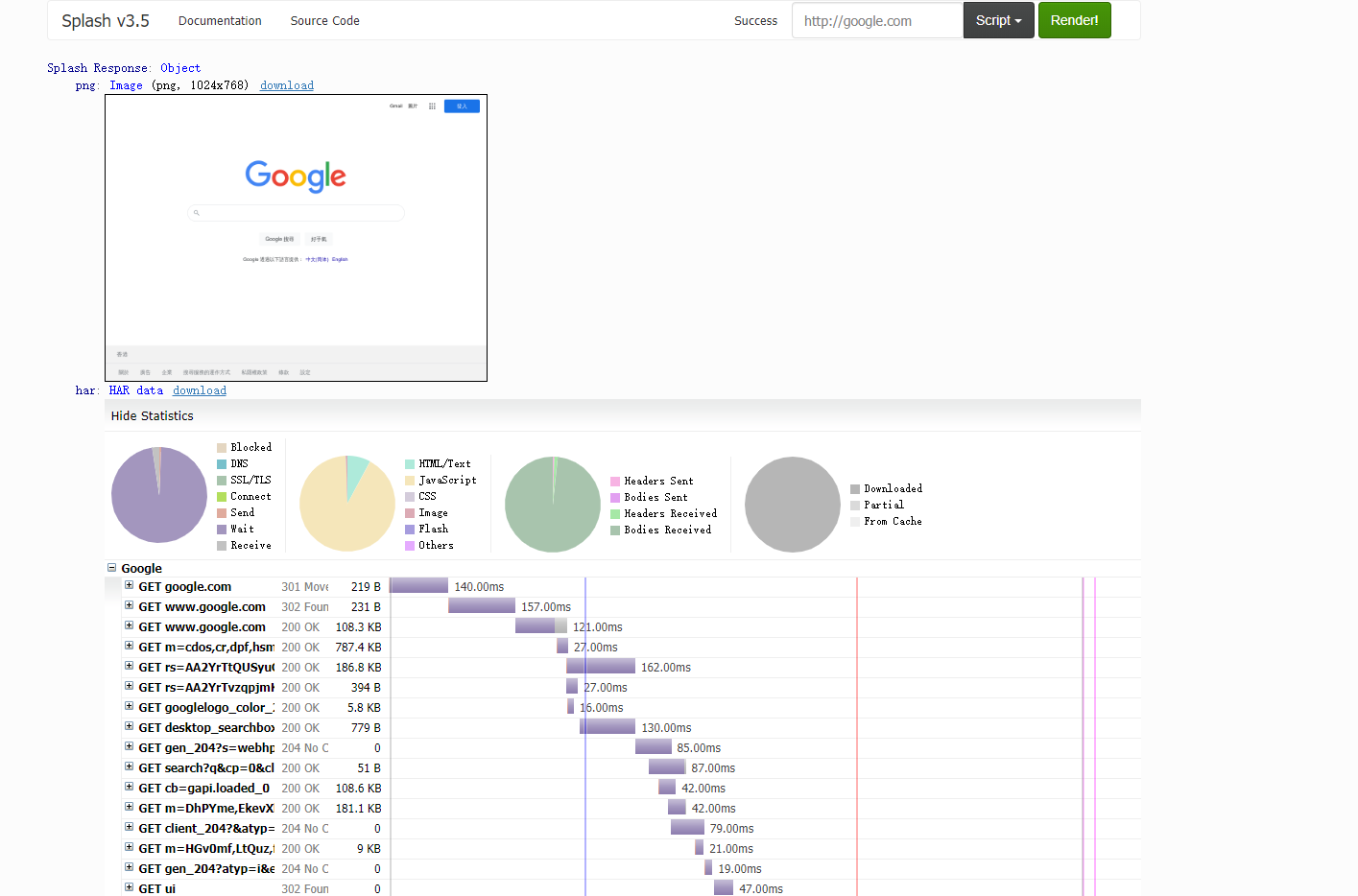Screen dimensions: 1358x896
Task: Expand the GET m=DhPYme,EkevX request
Action: [129, 807]
